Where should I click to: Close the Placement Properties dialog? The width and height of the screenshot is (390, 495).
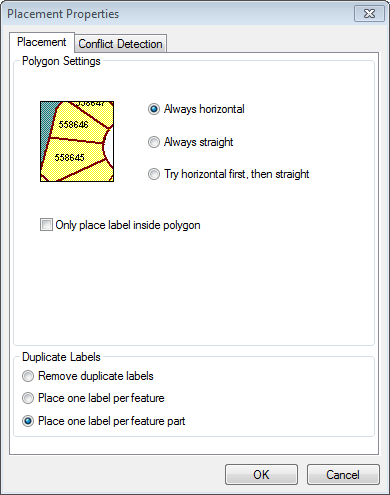click(369, 14)
